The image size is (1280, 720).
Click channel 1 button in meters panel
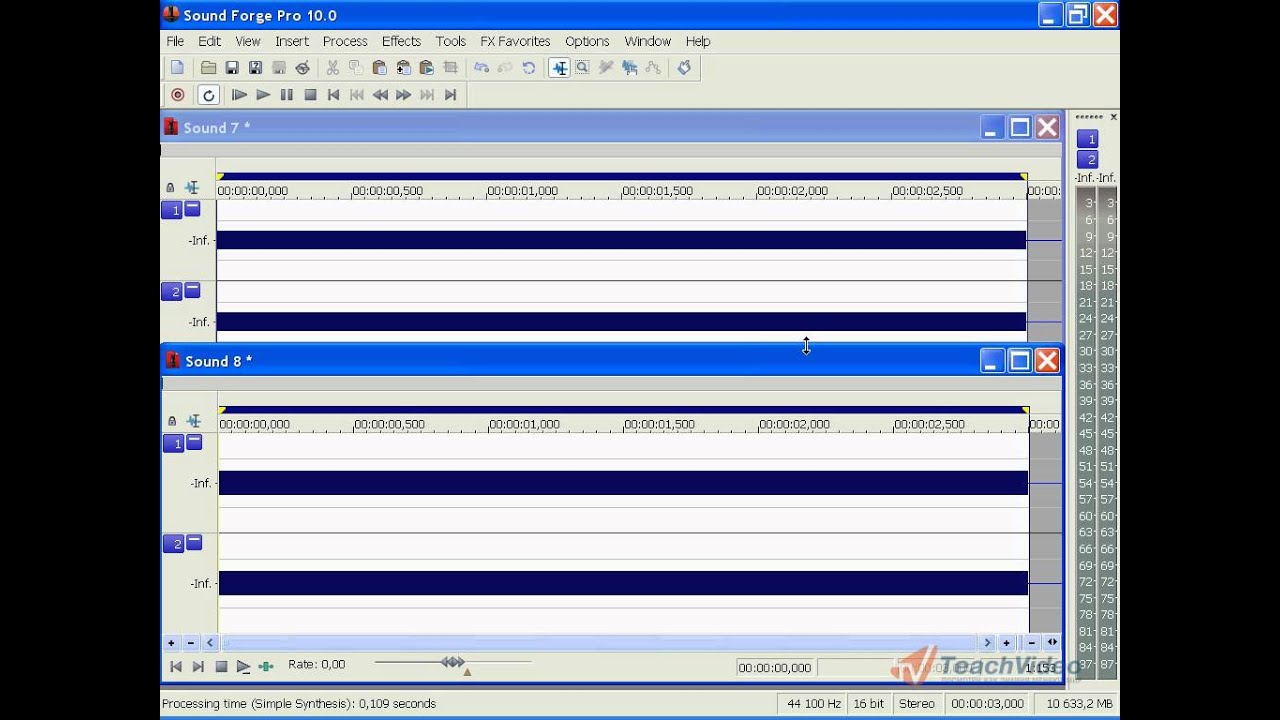coord(1087,139)
